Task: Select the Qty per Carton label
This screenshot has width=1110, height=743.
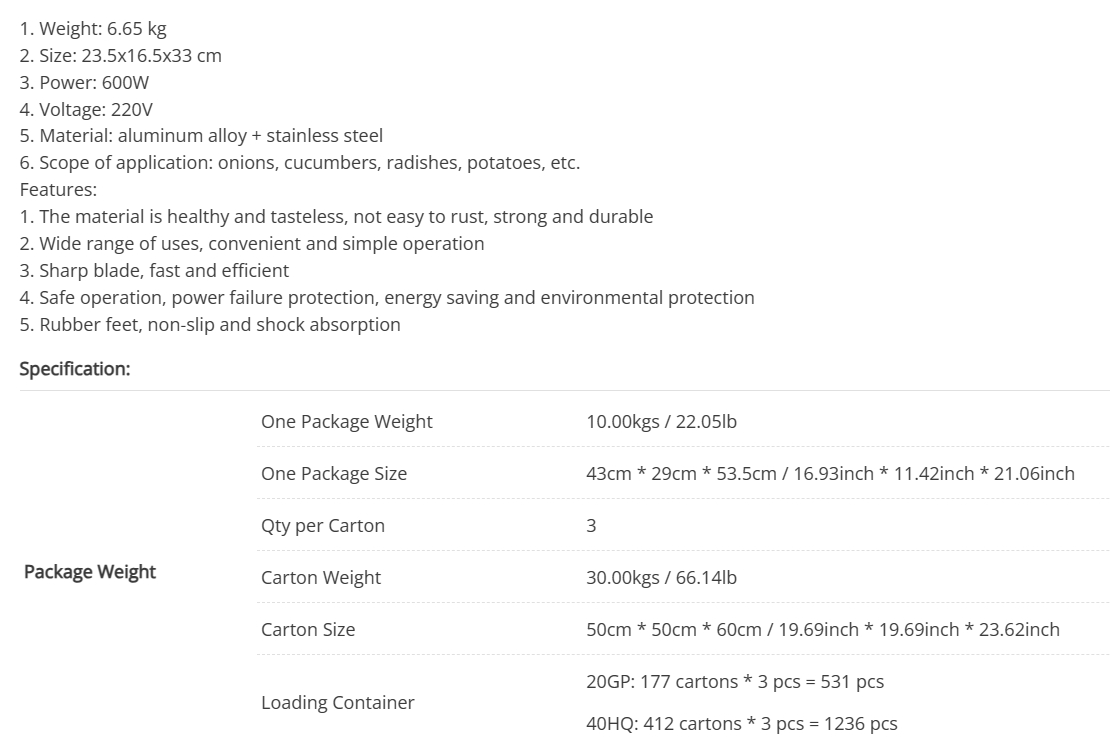Action: pyautogui.click(x=323, y=526)
